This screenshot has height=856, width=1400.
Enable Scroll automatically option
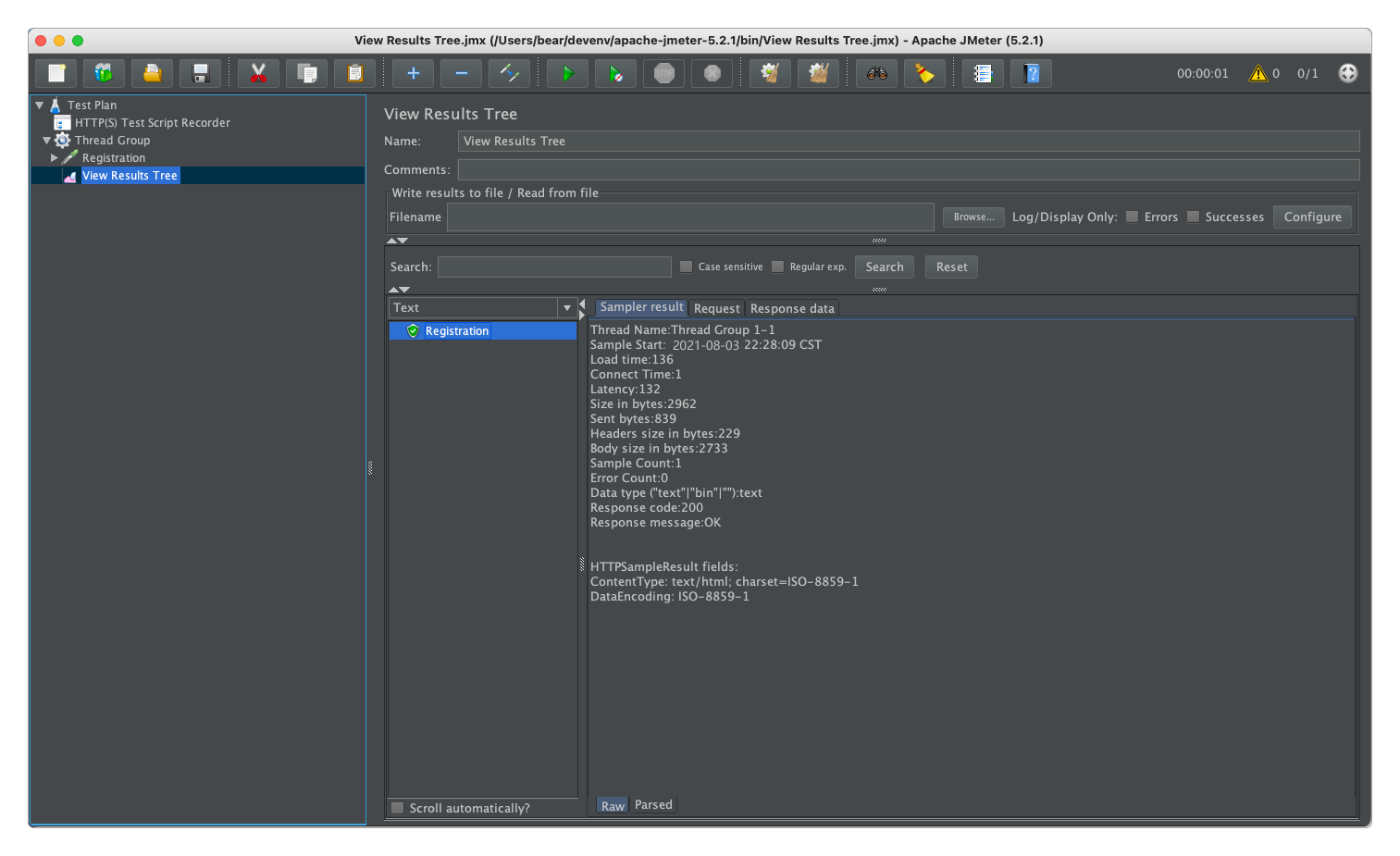[x=397, y=808]
